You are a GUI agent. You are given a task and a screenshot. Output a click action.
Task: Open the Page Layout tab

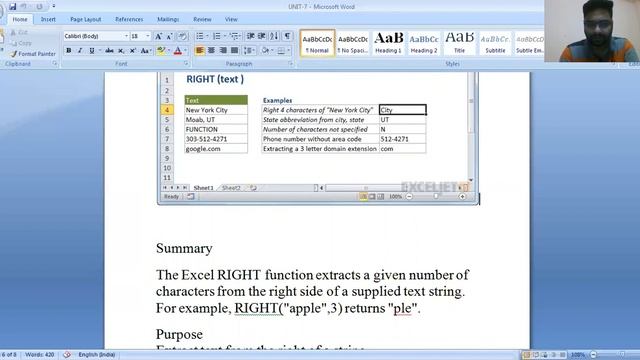85,19
